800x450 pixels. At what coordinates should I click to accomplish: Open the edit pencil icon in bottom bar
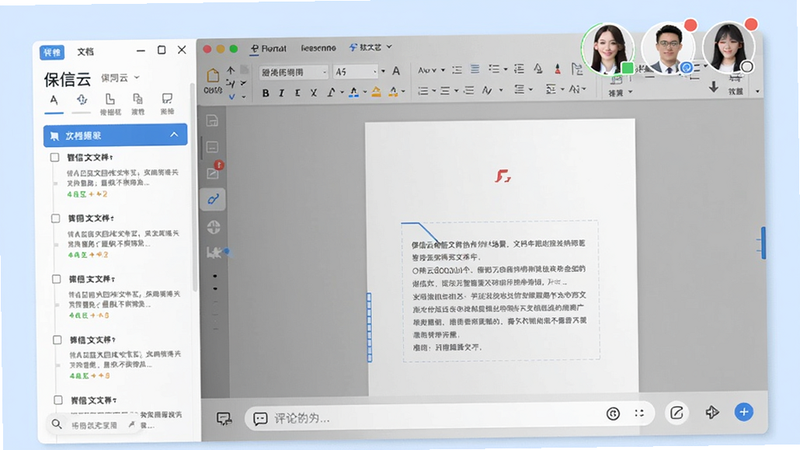pos(677,412)
